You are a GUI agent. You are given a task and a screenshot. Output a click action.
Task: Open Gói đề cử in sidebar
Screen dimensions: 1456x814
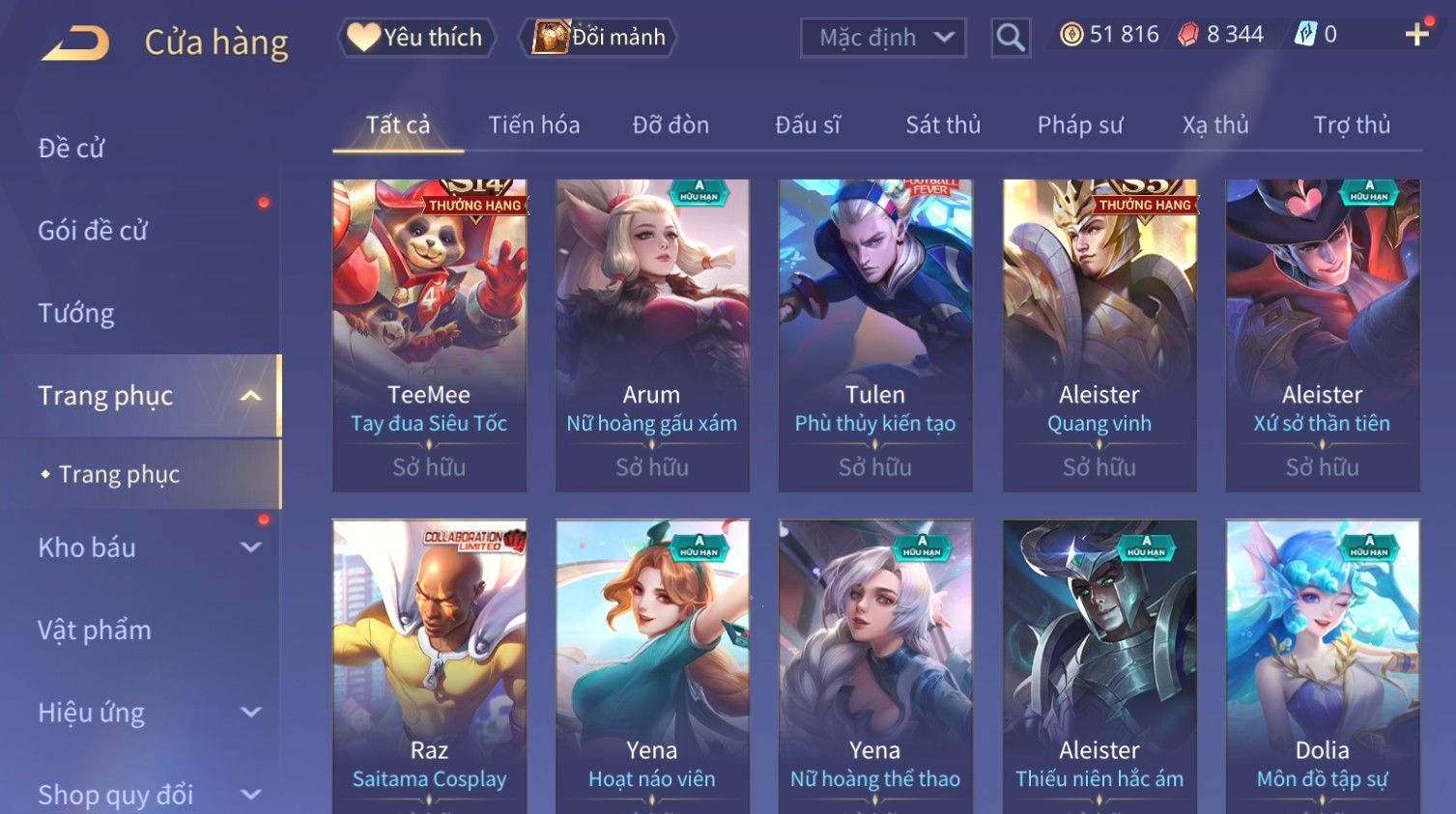93,231
